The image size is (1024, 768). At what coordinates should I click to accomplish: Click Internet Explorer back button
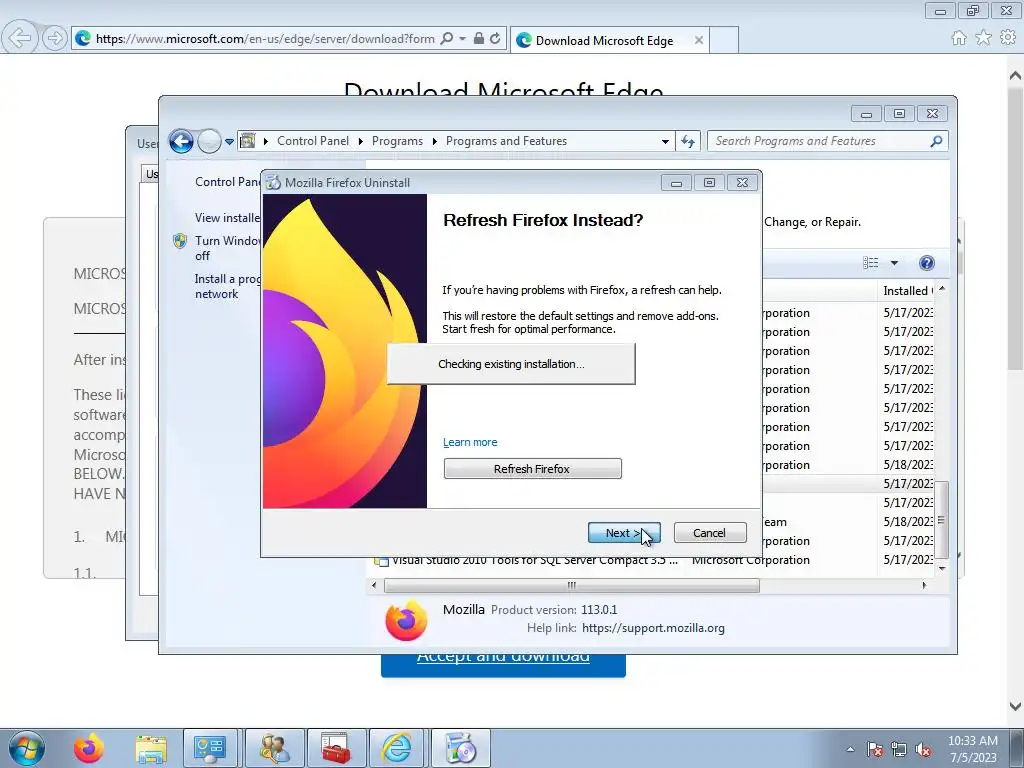point(20,38)
